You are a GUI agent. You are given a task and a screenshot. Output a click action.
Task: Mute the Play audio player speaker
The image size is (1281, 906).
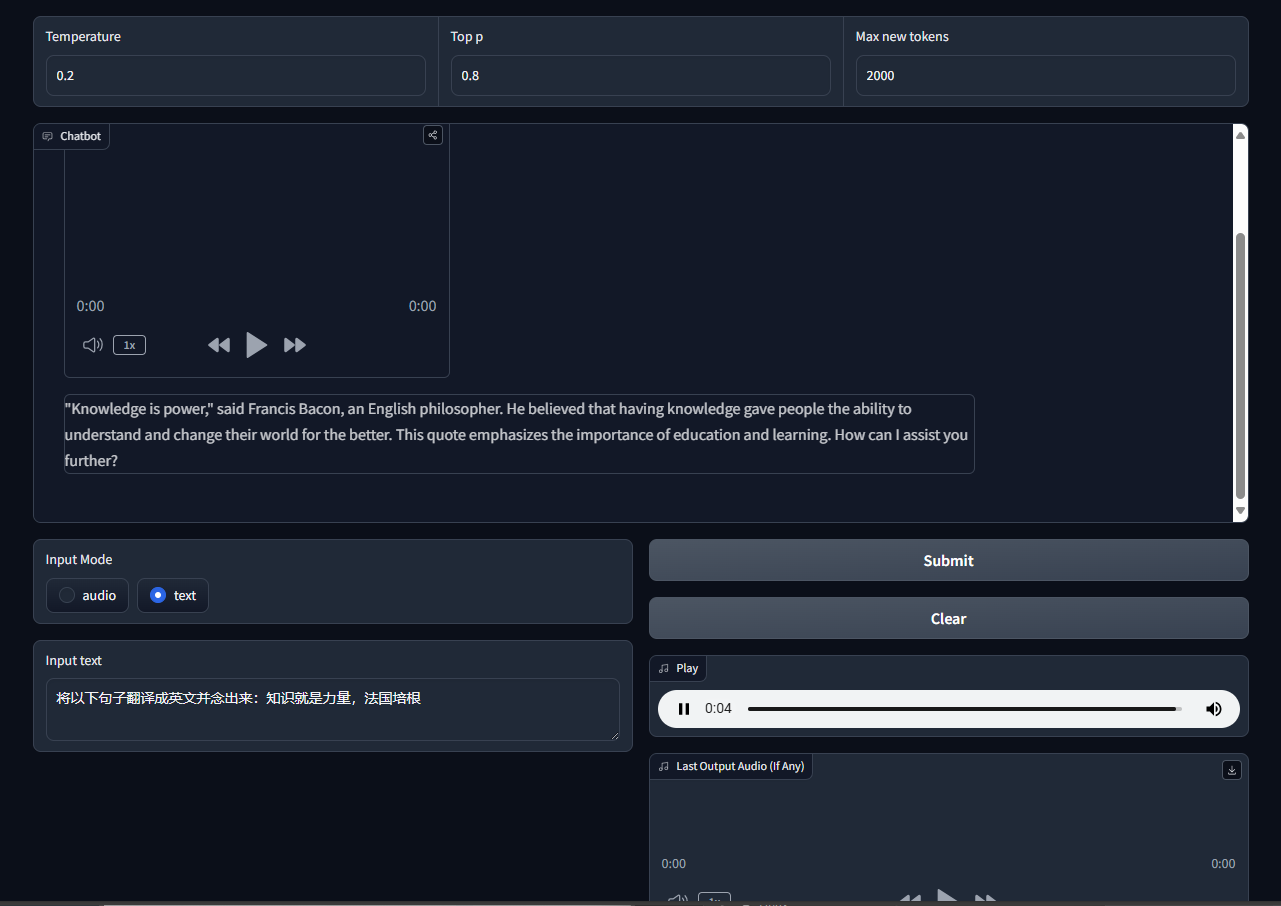tap(1213, 709)
